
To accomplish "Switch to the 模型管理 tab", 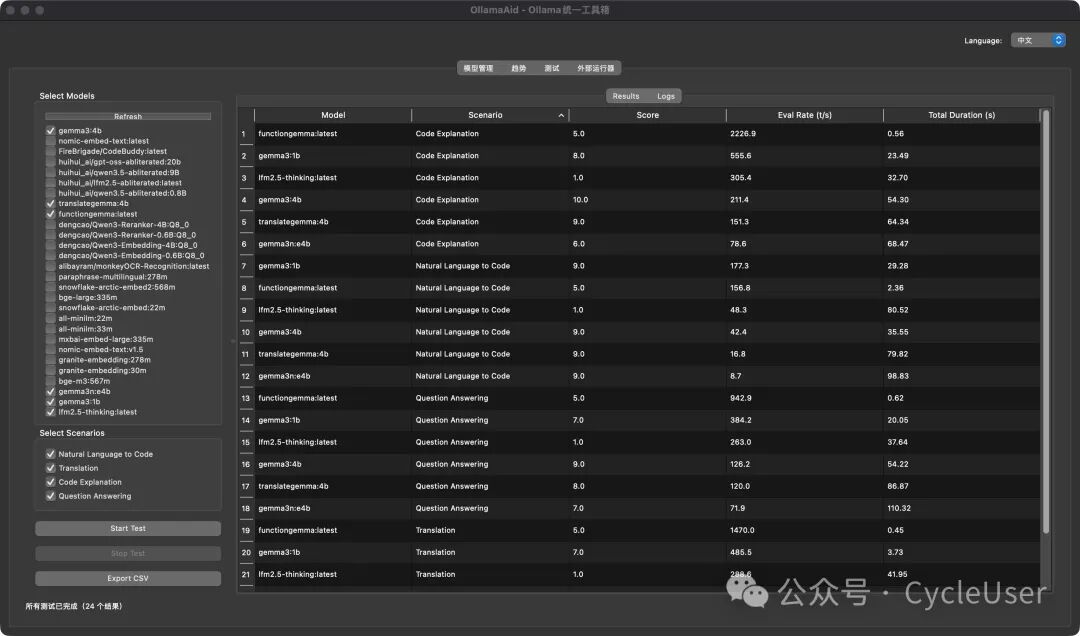I will pos(478,68).
